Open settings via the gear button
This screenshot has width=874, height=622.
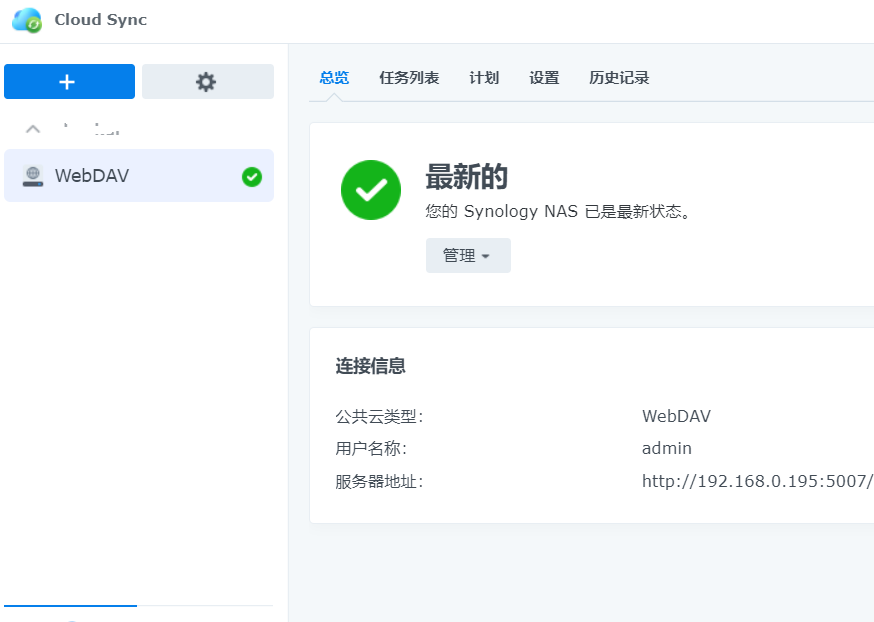[x=207, y=81]
